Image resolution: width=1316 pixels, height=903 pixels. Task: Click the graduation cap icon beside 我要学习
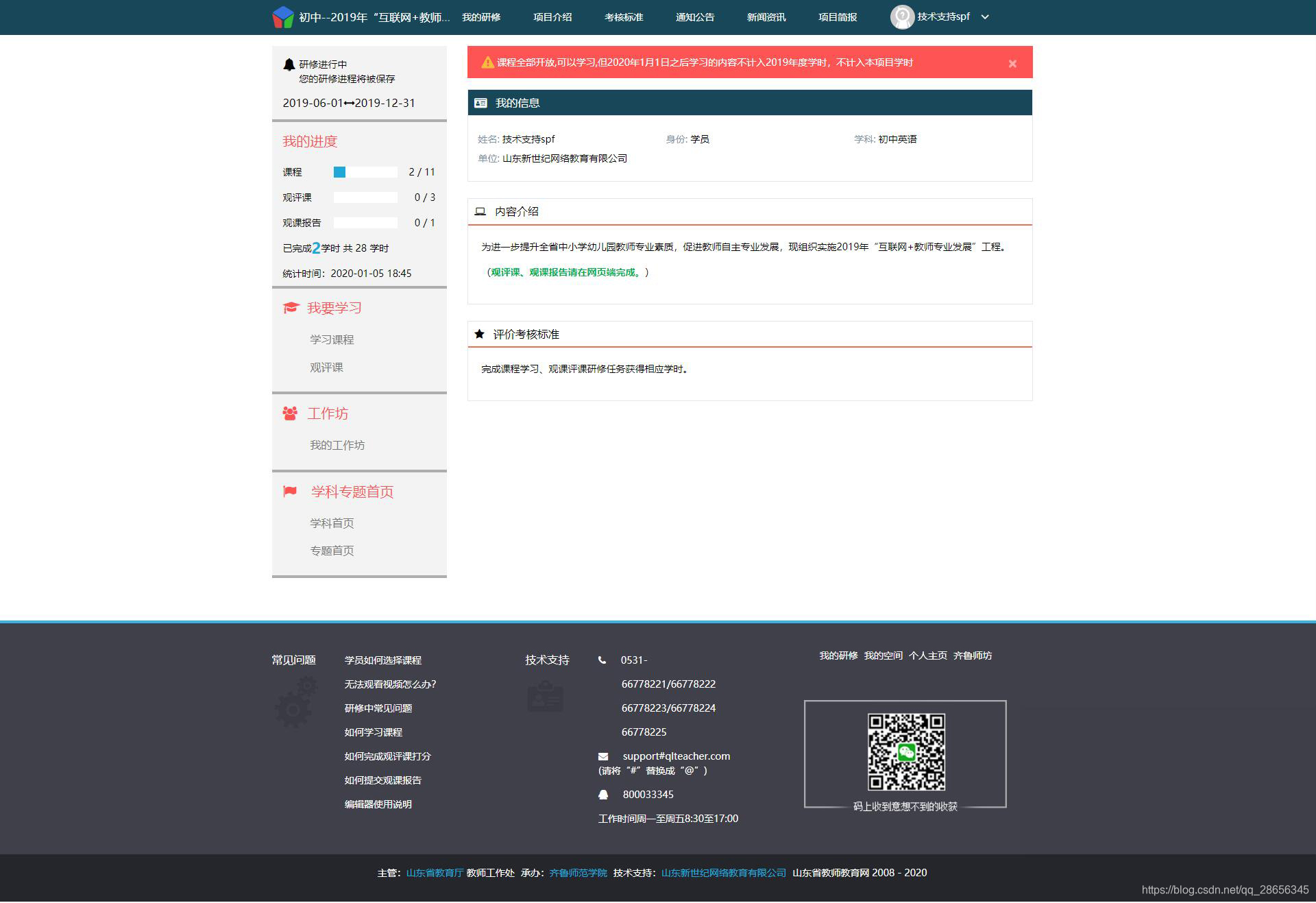[x=291, y=308]
